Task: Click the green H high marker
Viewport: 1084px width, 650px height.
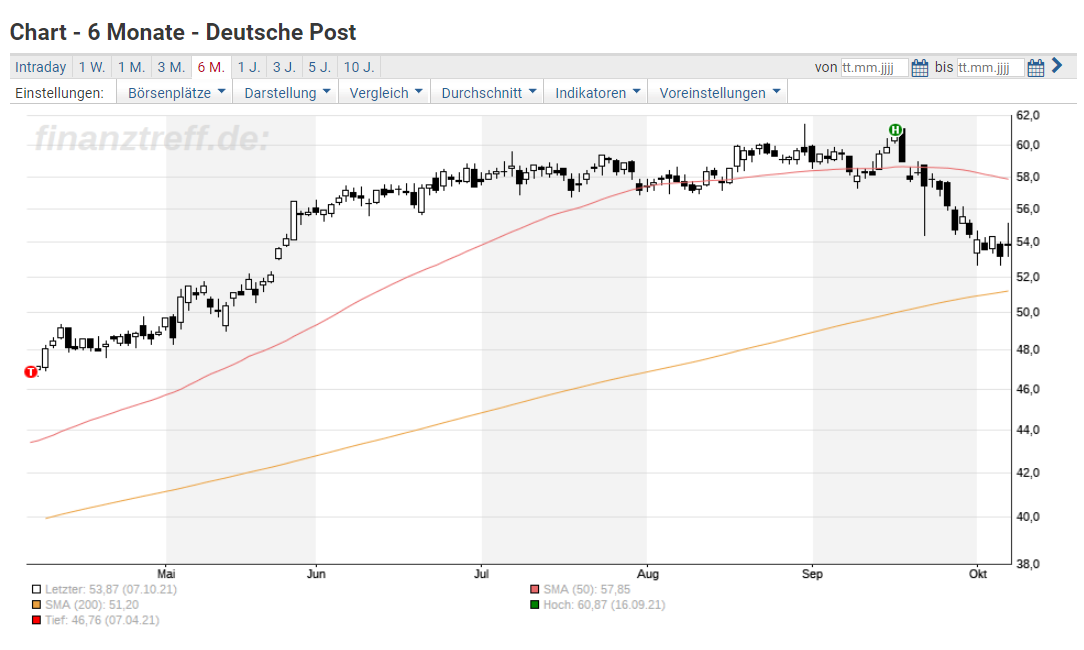Action: [x=895, y=130]
